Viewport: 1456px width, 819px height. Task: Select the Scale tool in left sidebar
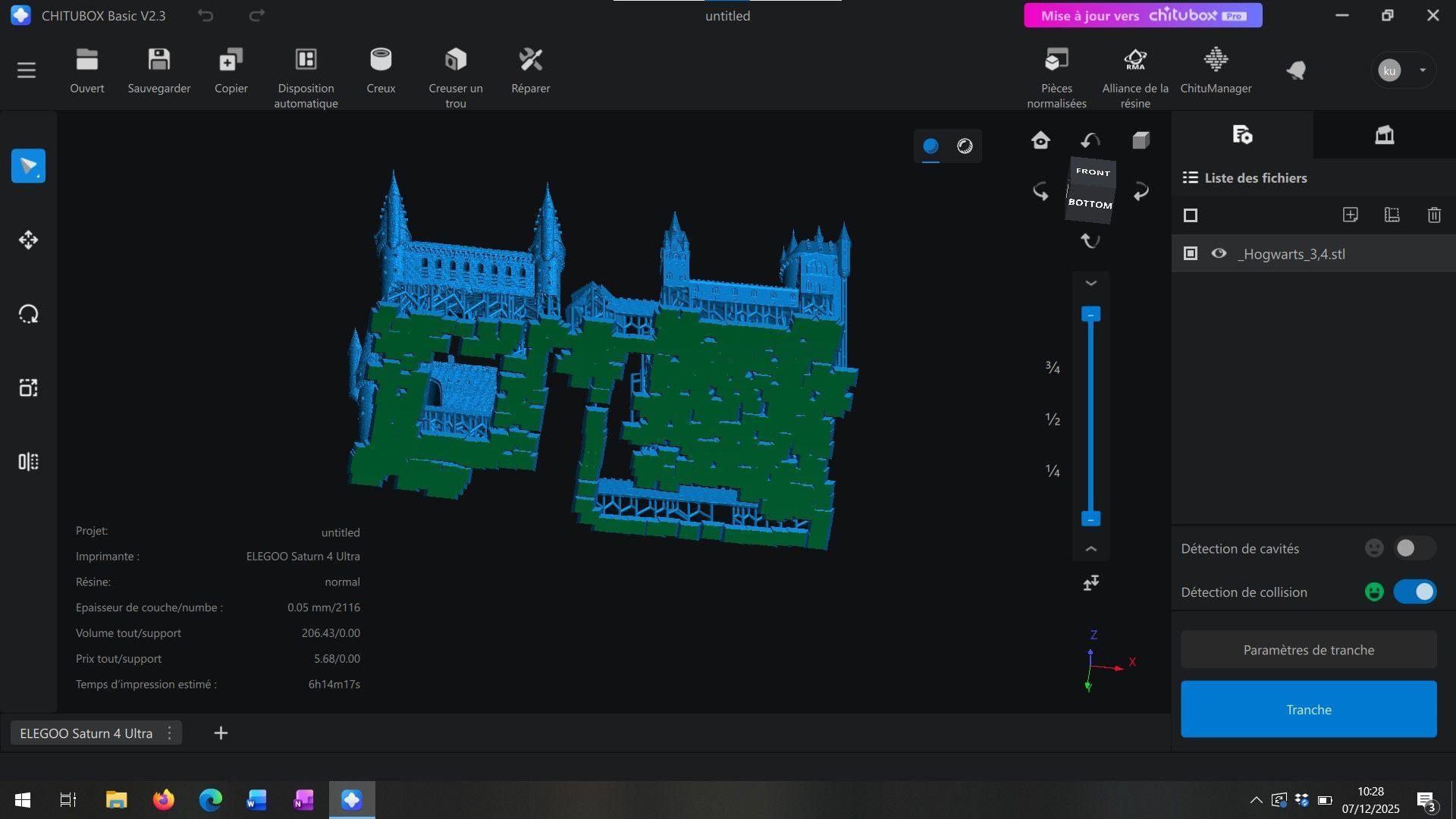[x=28, y=388]
